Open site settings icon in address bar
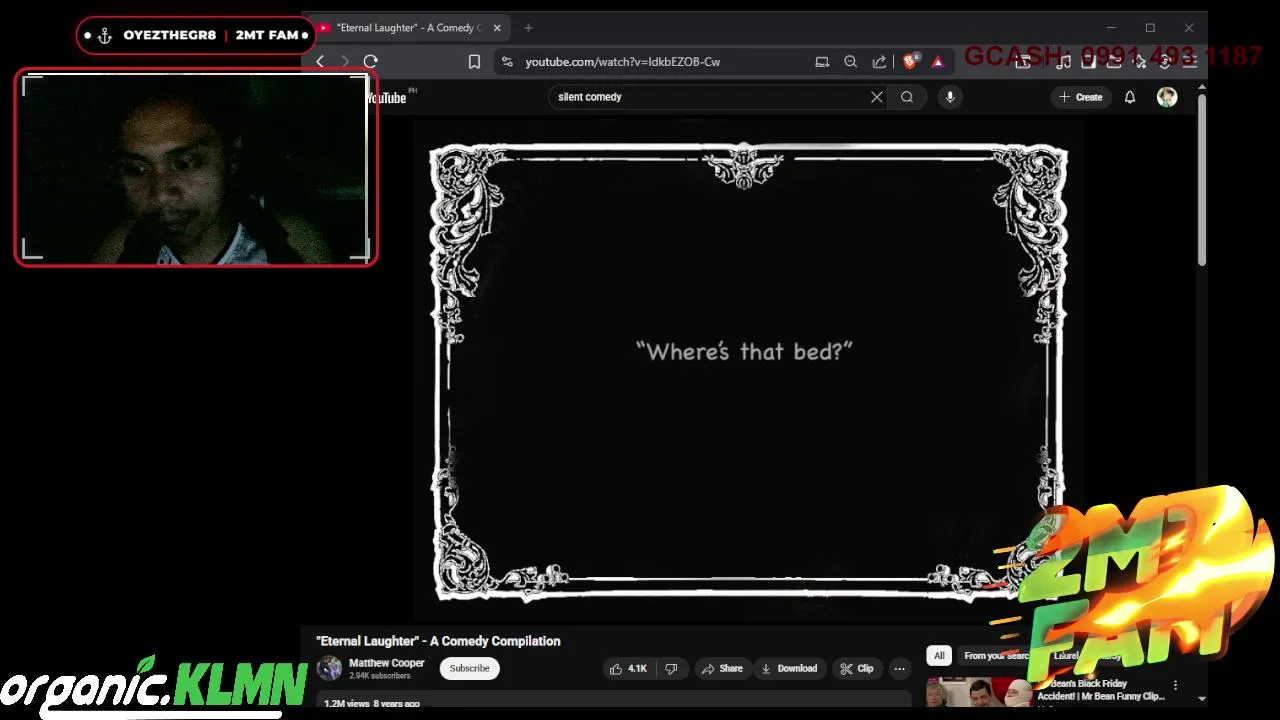Image resolution: width=1280 pixels, height=720 pixels. [507, 62]
